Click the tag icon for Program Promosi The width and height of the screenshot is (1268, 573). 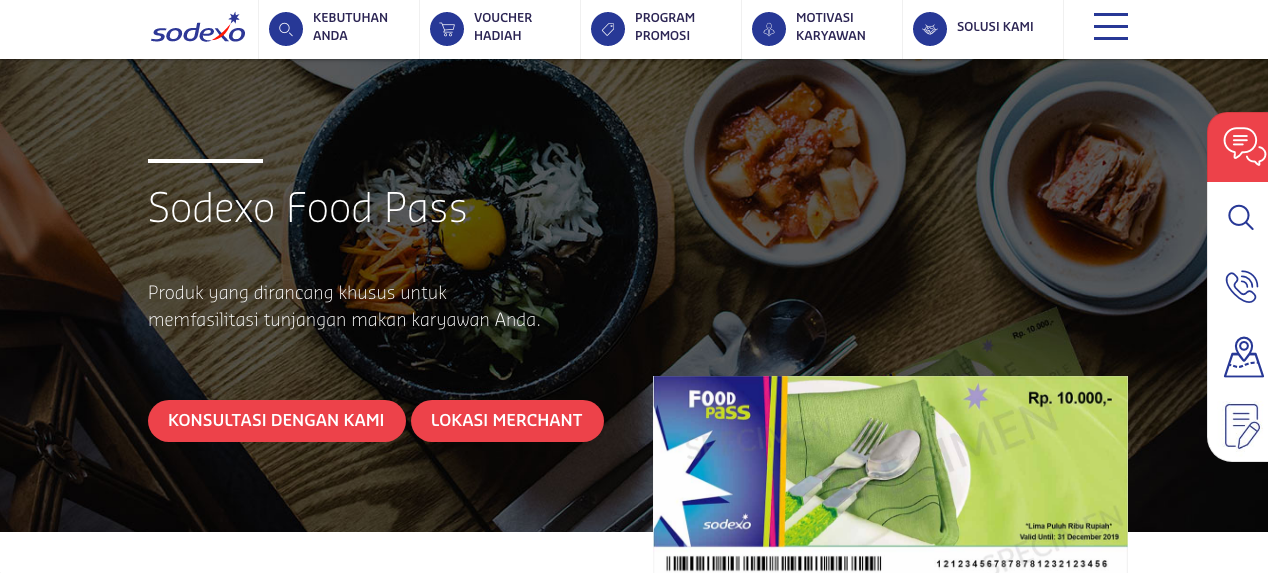pyautogui.click(x=608, y=29)
